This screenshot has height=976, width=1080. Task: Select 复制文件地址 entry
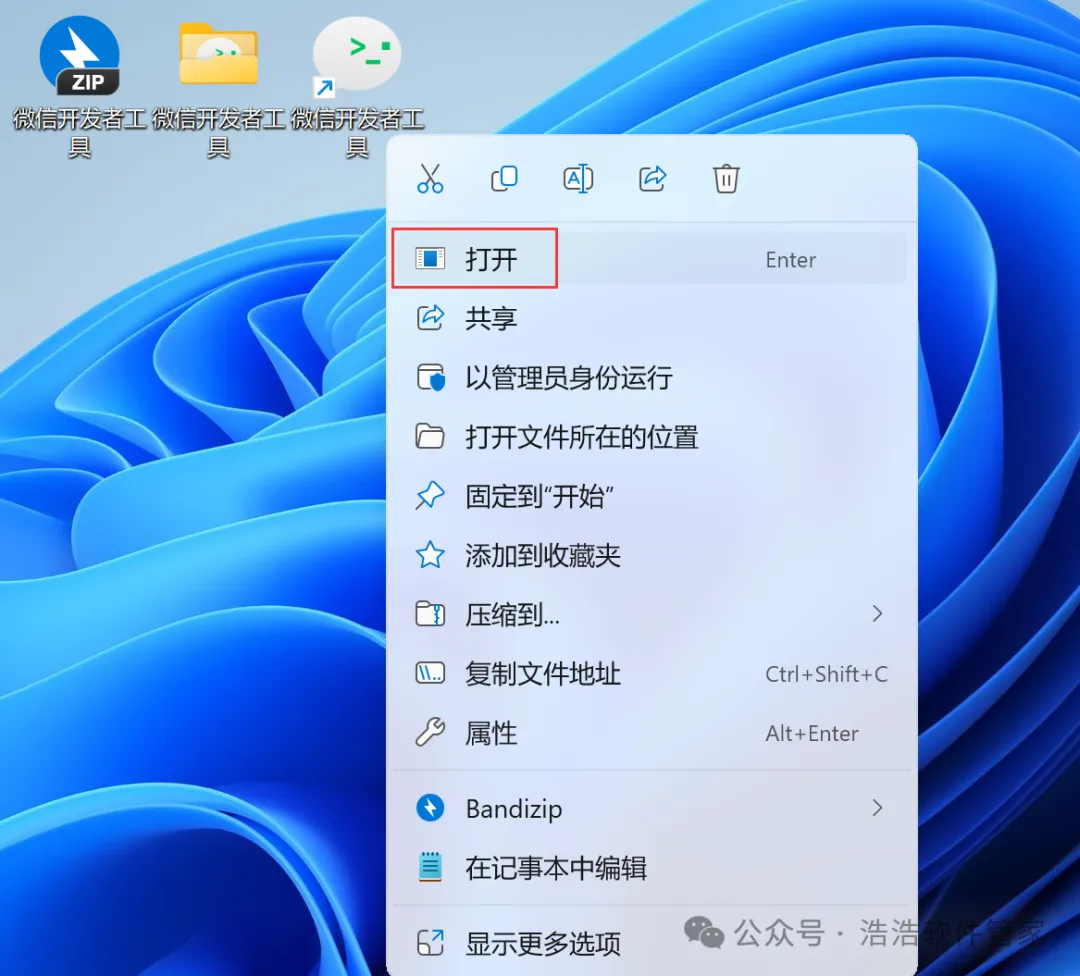pyautogui.click(x=650, y=674)
